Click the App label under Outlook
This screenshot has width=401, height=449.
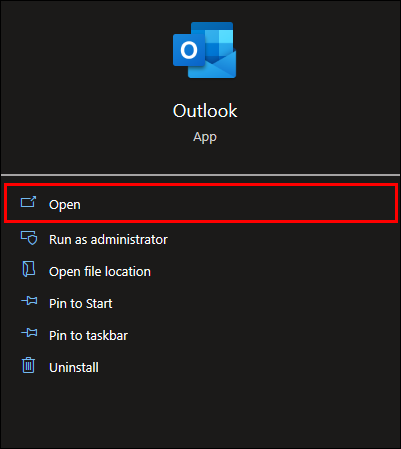(205, 137)
